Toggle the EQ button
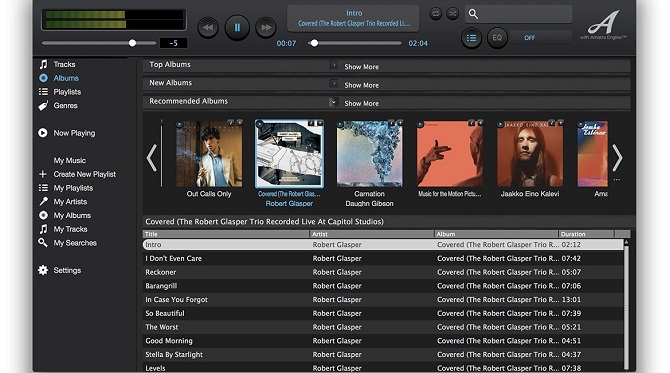 tap(497, 38)
